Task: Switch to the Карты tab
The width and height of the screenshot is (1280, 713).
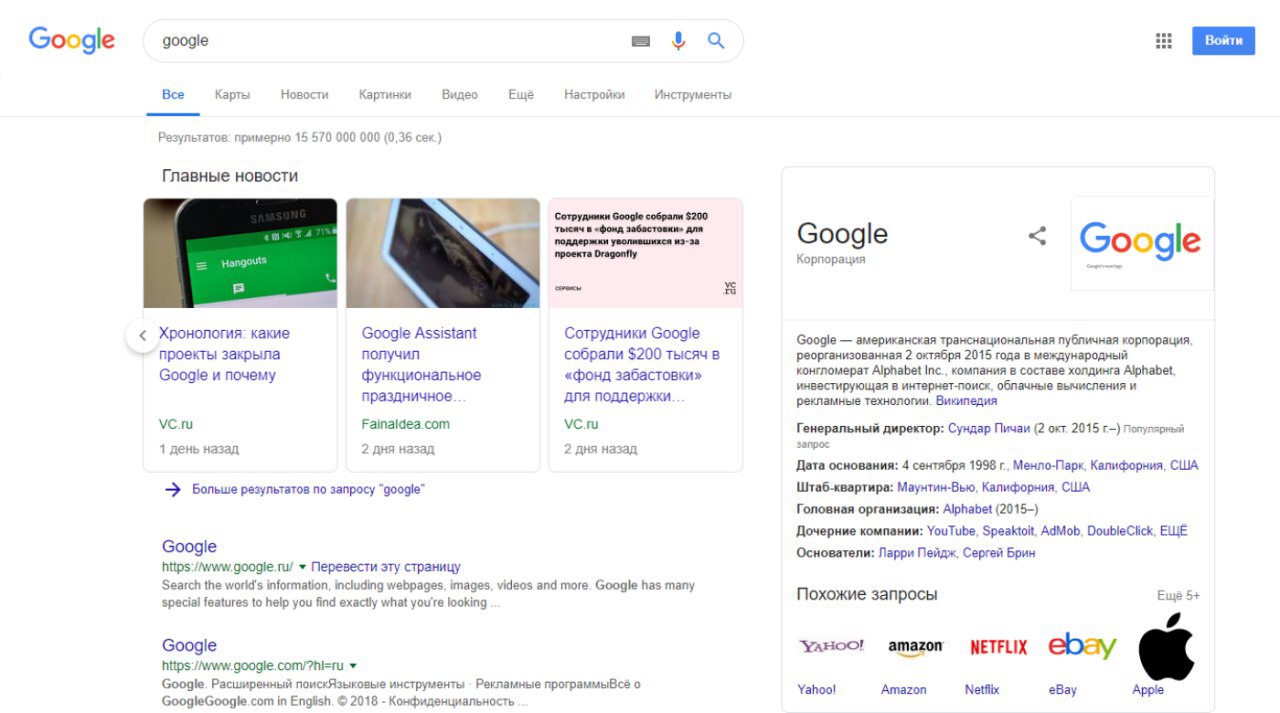Action: tap(232, 95)
